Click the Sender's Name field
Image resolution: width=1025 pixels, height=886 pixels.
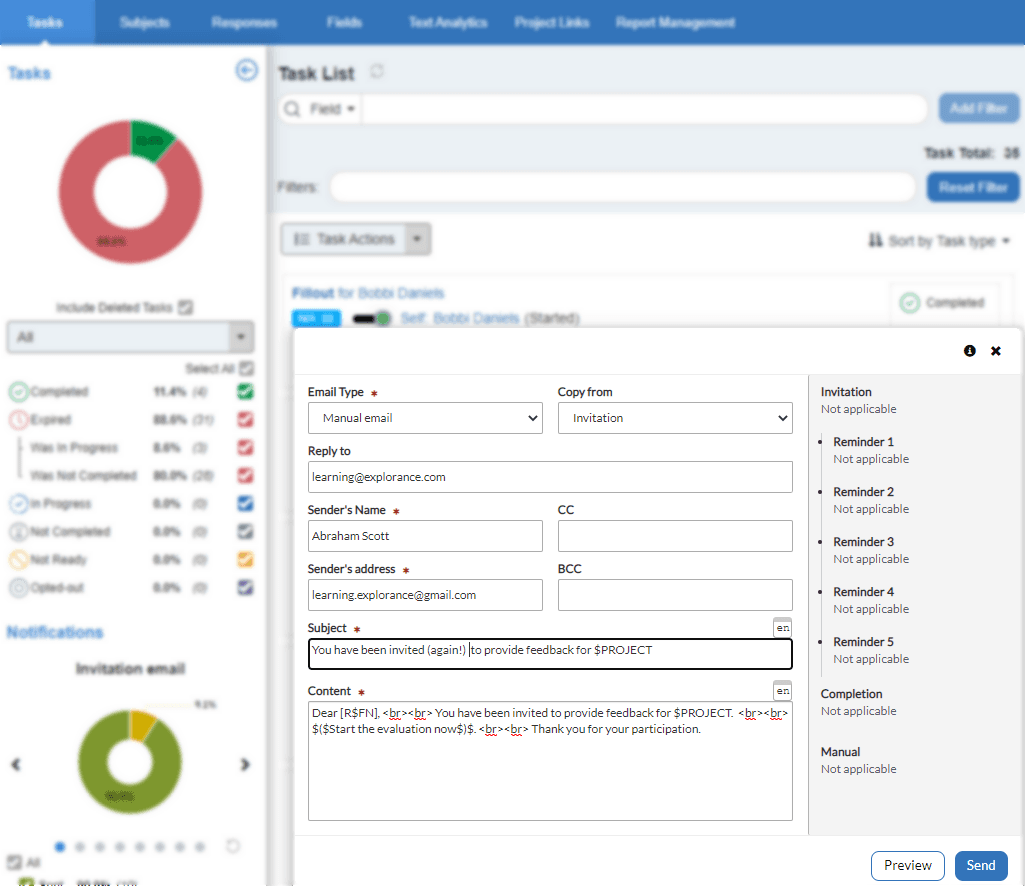[425, 536]
